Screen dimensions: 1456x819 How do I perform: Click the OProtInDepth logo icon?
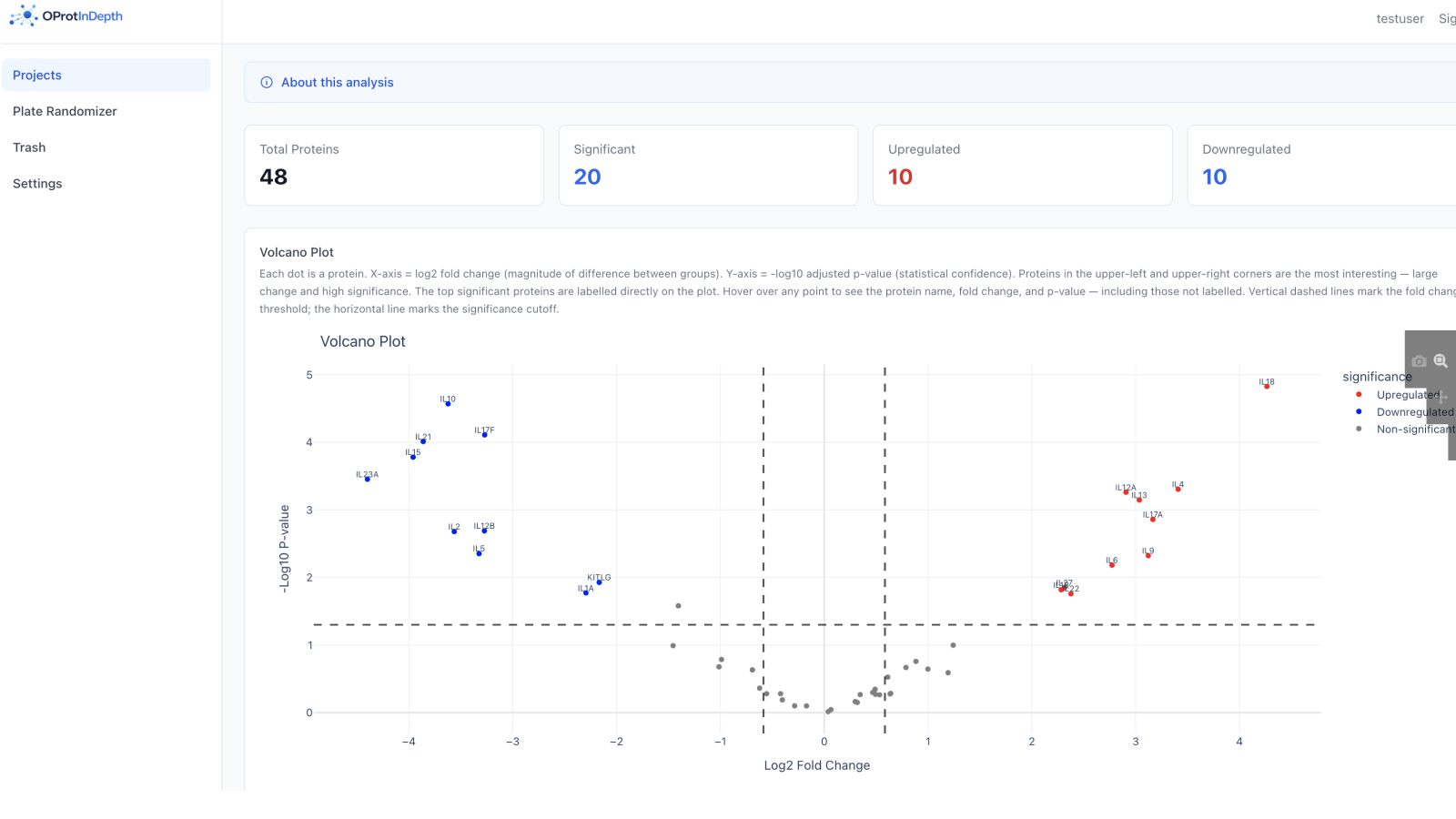pos(22,15)
